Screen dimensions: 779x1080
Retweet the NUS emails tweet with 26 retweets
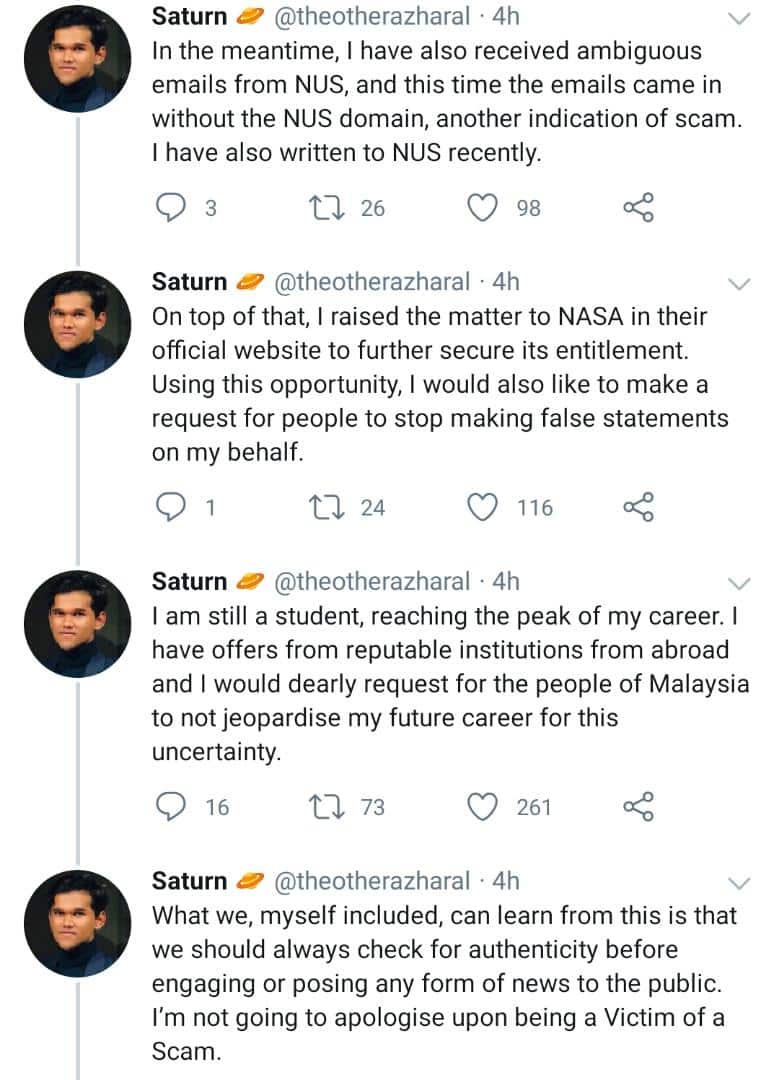click(326, 207)
